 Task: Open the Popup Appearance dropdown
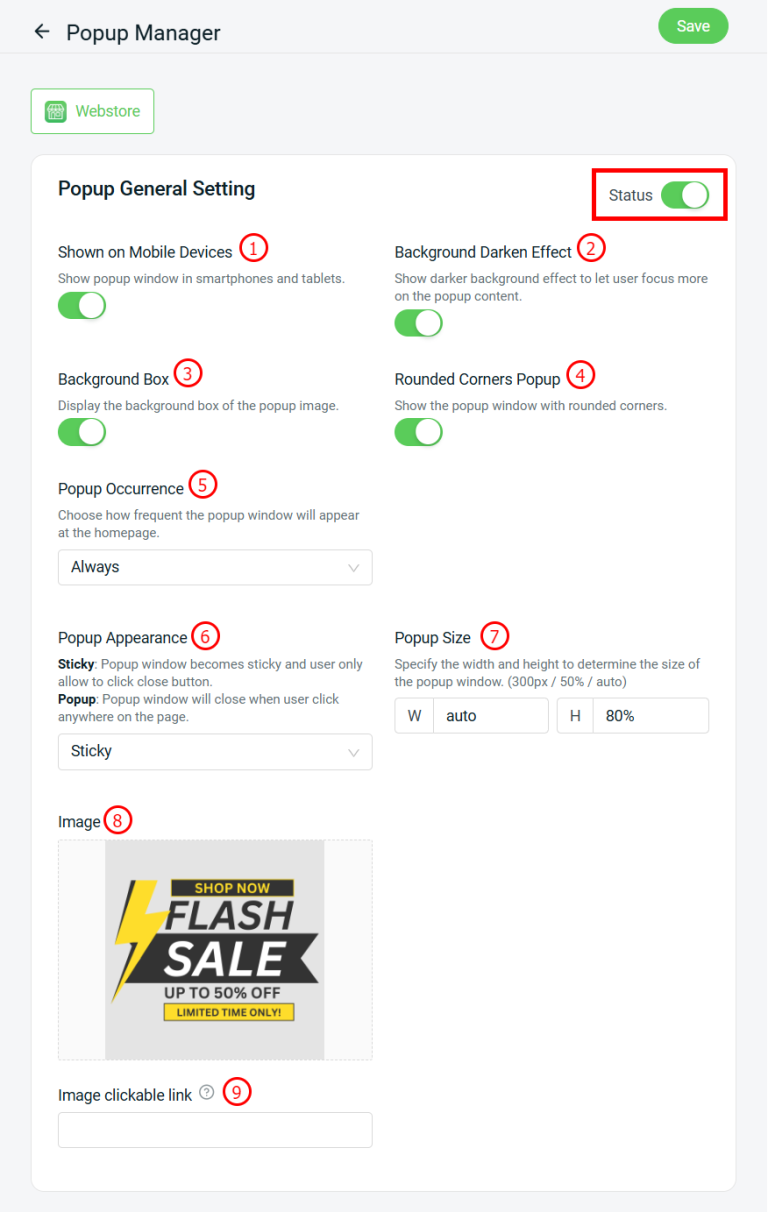point(215,751)
